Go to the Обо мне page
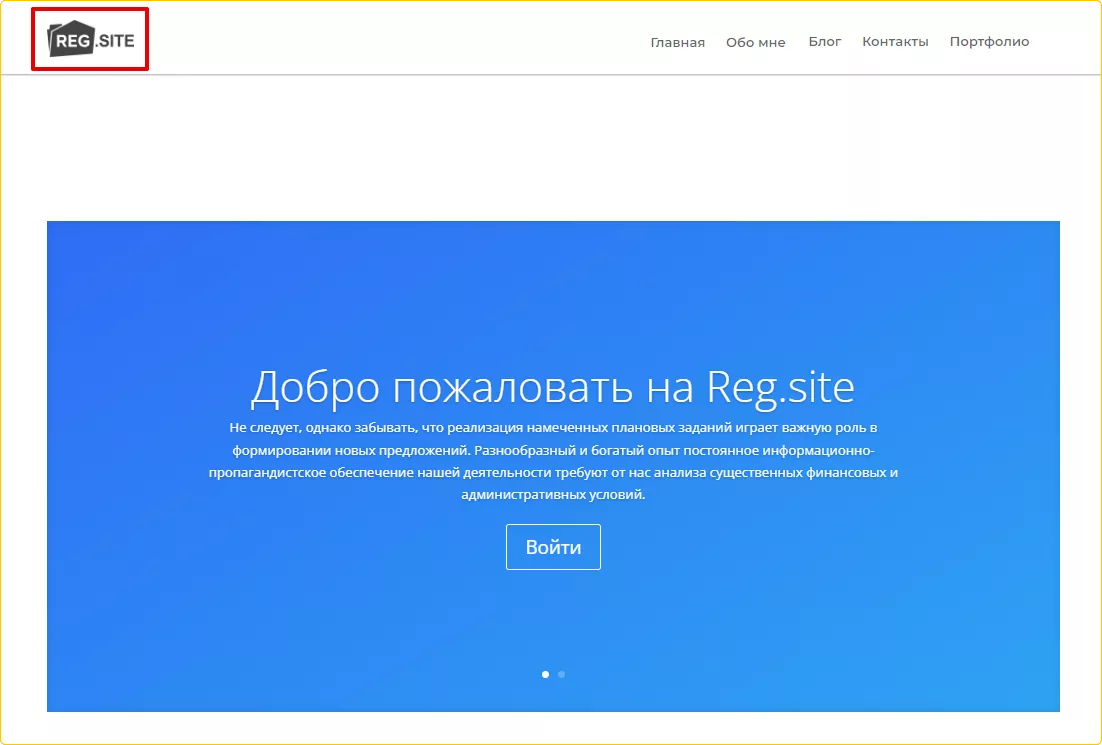Viewport: 1102px width, 745px height. [755, 42]
